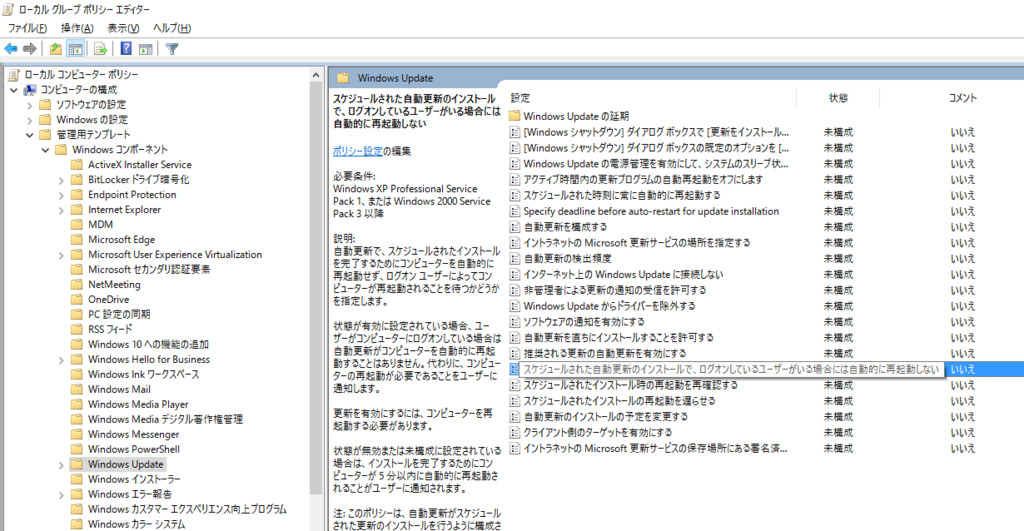1024x531 pixels.
Task: Select the MDM folder in tree
Action: click(x=101, y=225)
